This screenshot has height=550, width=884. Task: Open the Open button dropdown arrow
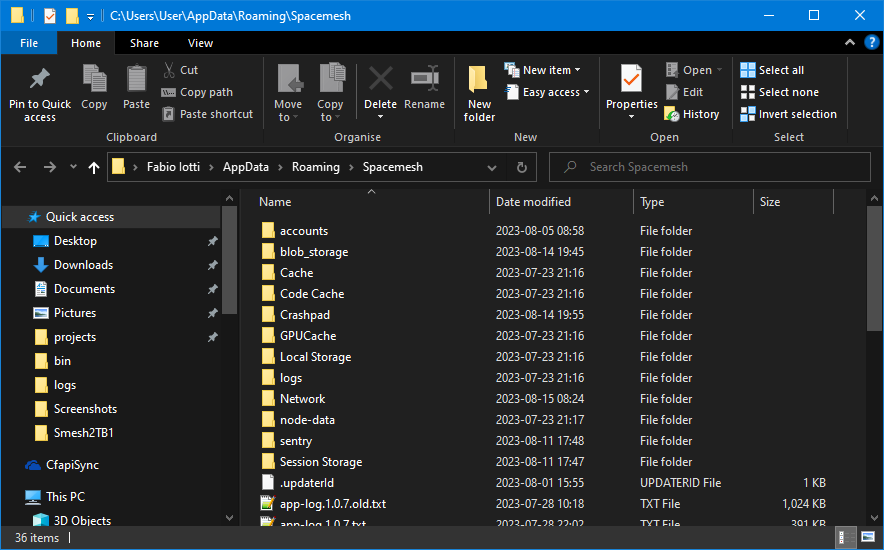(x=719, y=70)
